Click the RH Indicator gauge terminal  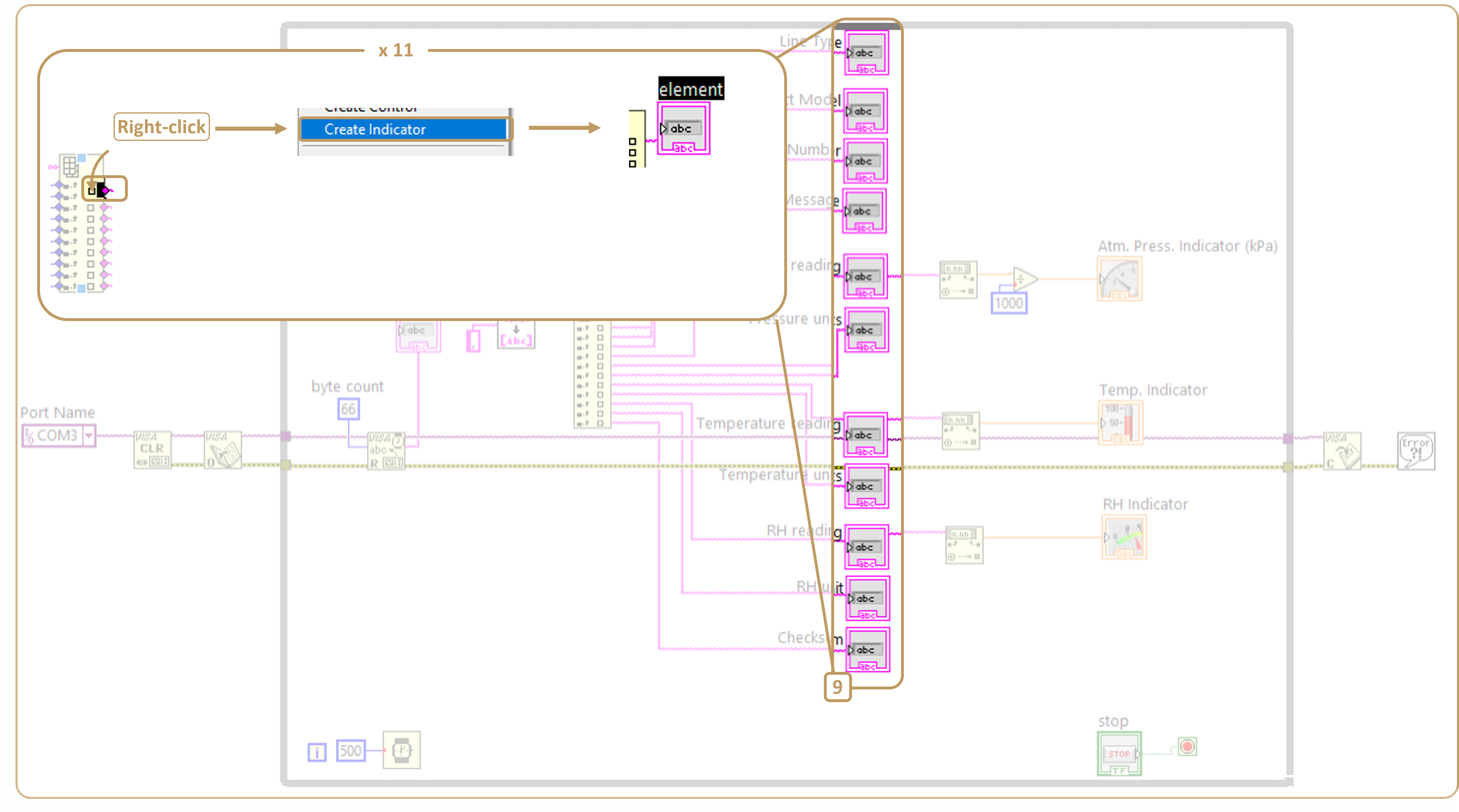pyautogui.click(x=1124, y=537)
